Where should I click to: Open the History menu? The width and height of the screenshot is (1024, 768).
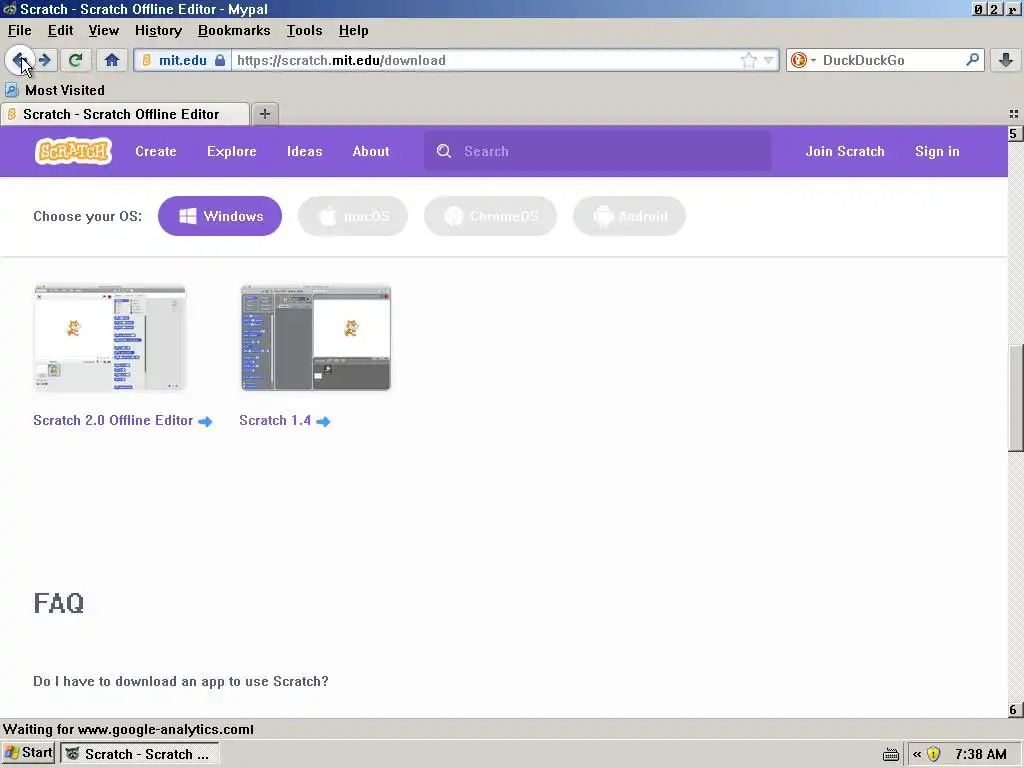pos(158,30)
